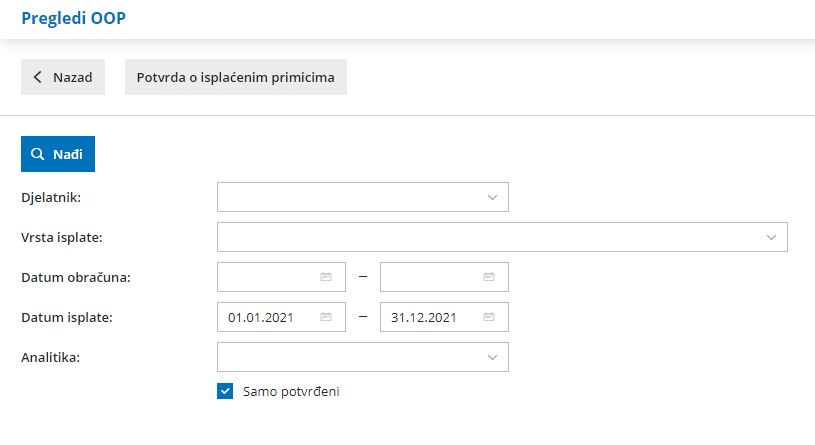Click the Pregledi OOP page title

point(74,18)
